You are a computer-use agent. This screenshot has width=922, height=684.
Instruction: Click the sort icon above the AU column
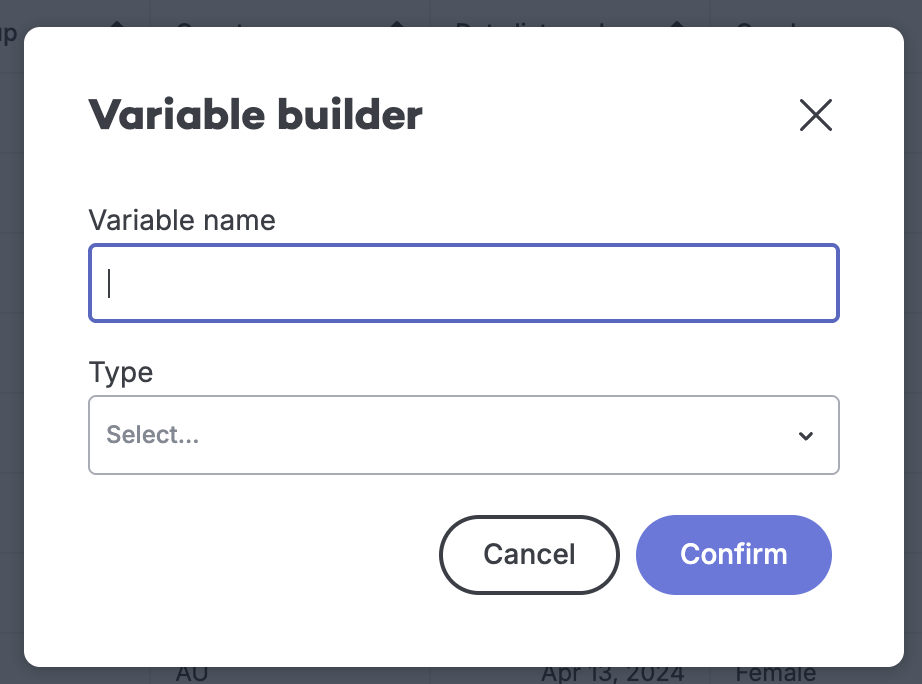click(396, 22)
